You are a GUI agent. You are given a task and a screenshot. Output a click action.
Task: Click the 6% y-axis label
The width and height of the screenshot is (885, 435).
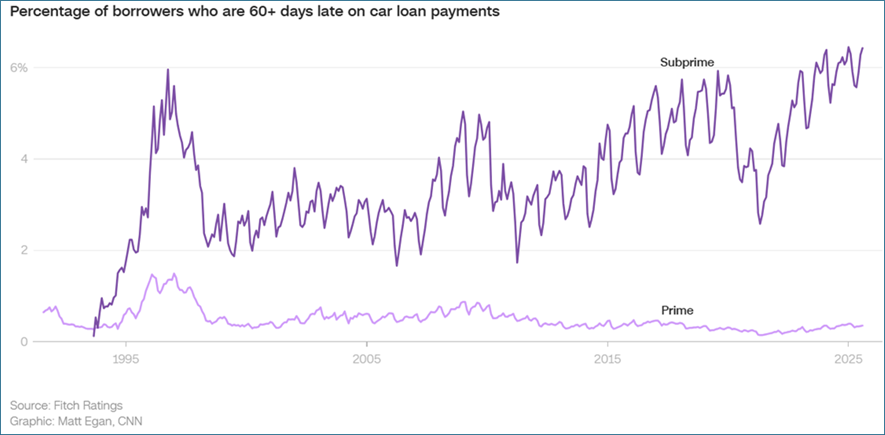[x=19, y=68]
